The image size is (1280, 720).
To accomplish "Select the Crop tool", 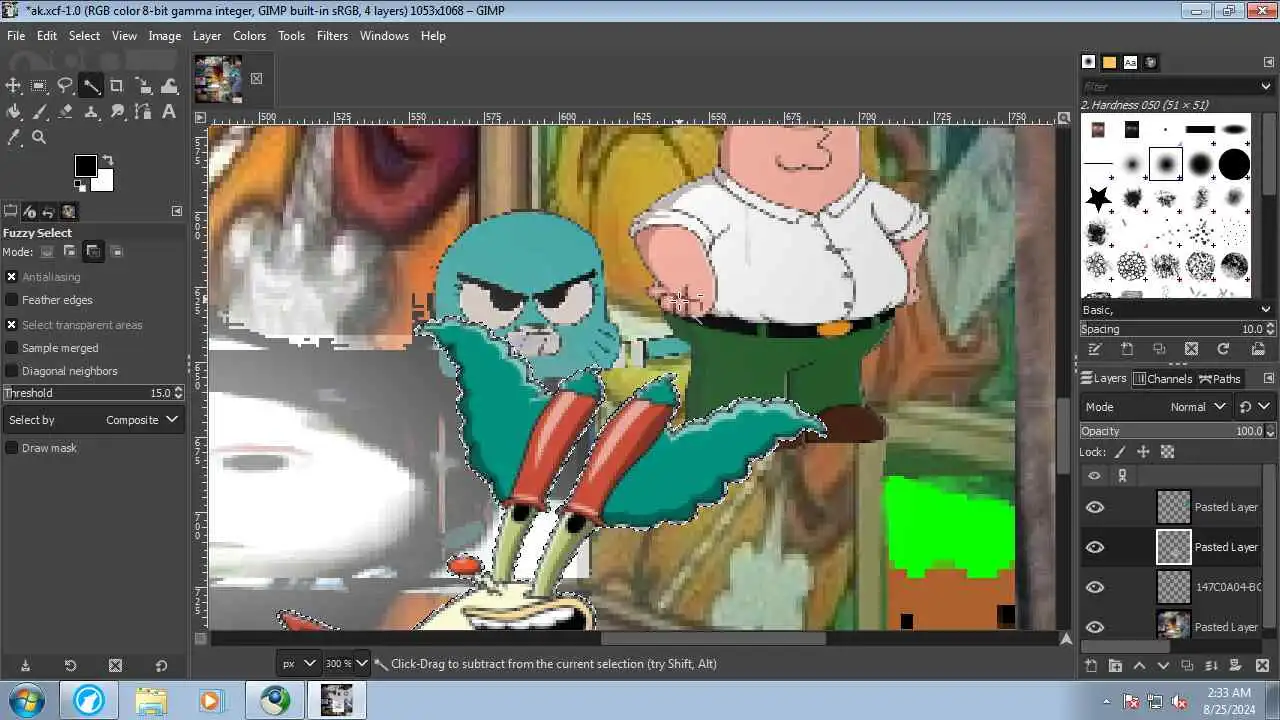I will pos(117,86).
